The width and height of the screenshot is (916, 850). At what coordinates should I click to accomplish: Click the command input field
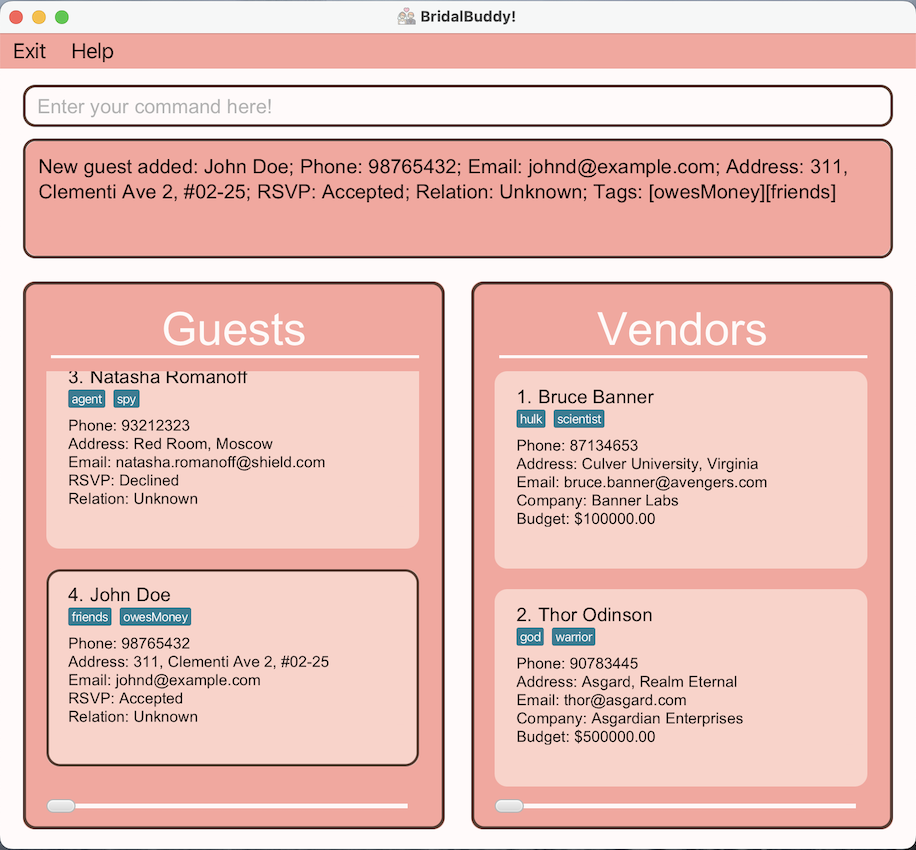pos(457,106)
